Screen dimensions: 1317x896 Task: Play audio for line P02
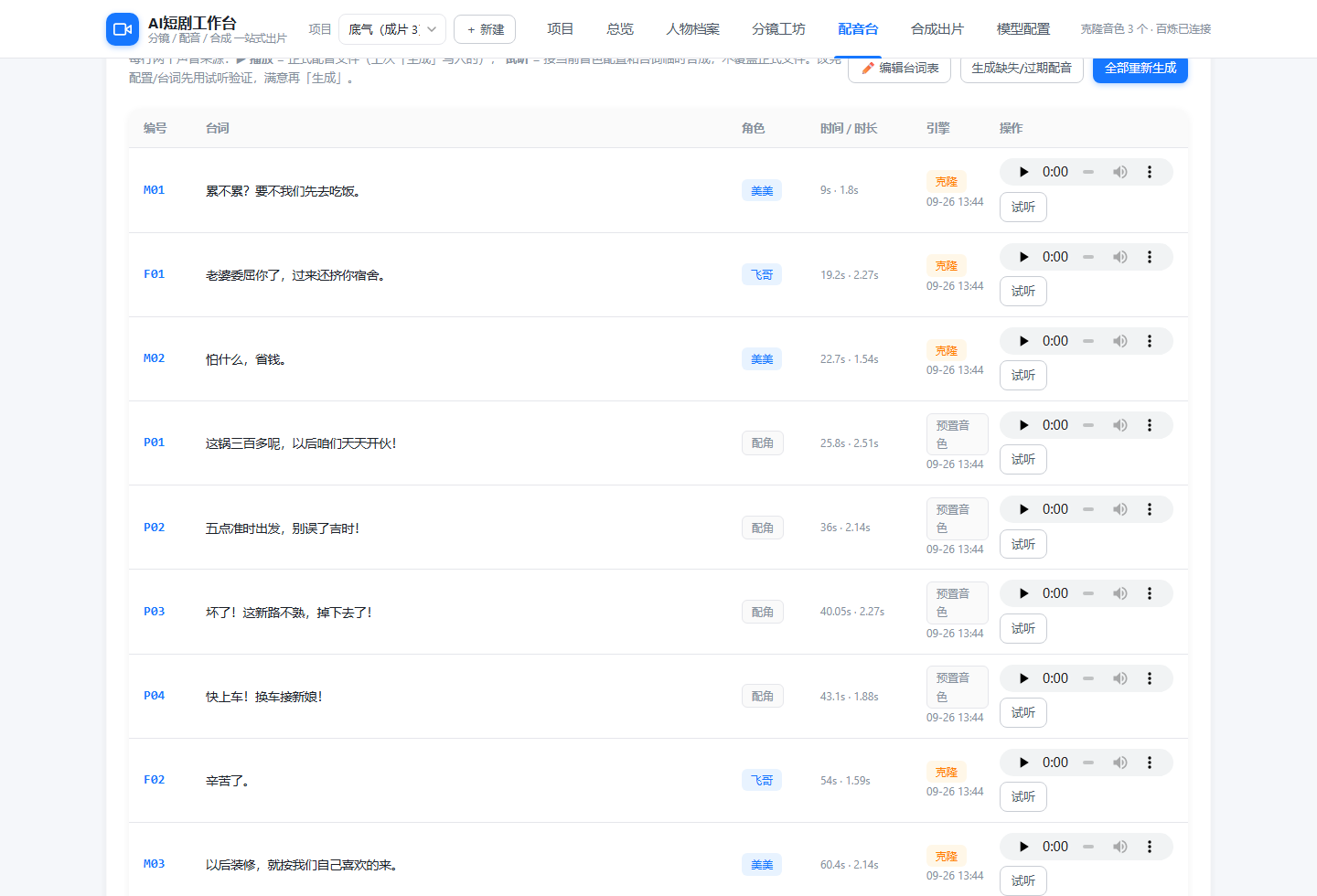tap(1023, 509)
